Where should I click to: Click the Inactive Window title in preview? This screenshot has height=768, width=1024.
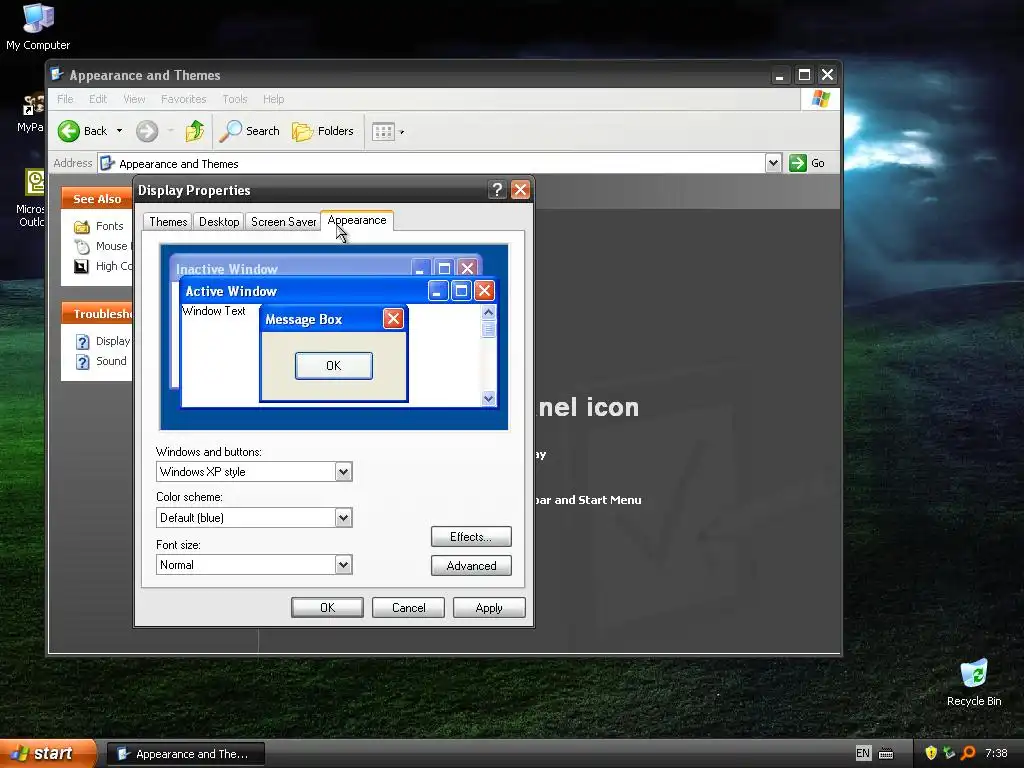click(x=227, y=269)
